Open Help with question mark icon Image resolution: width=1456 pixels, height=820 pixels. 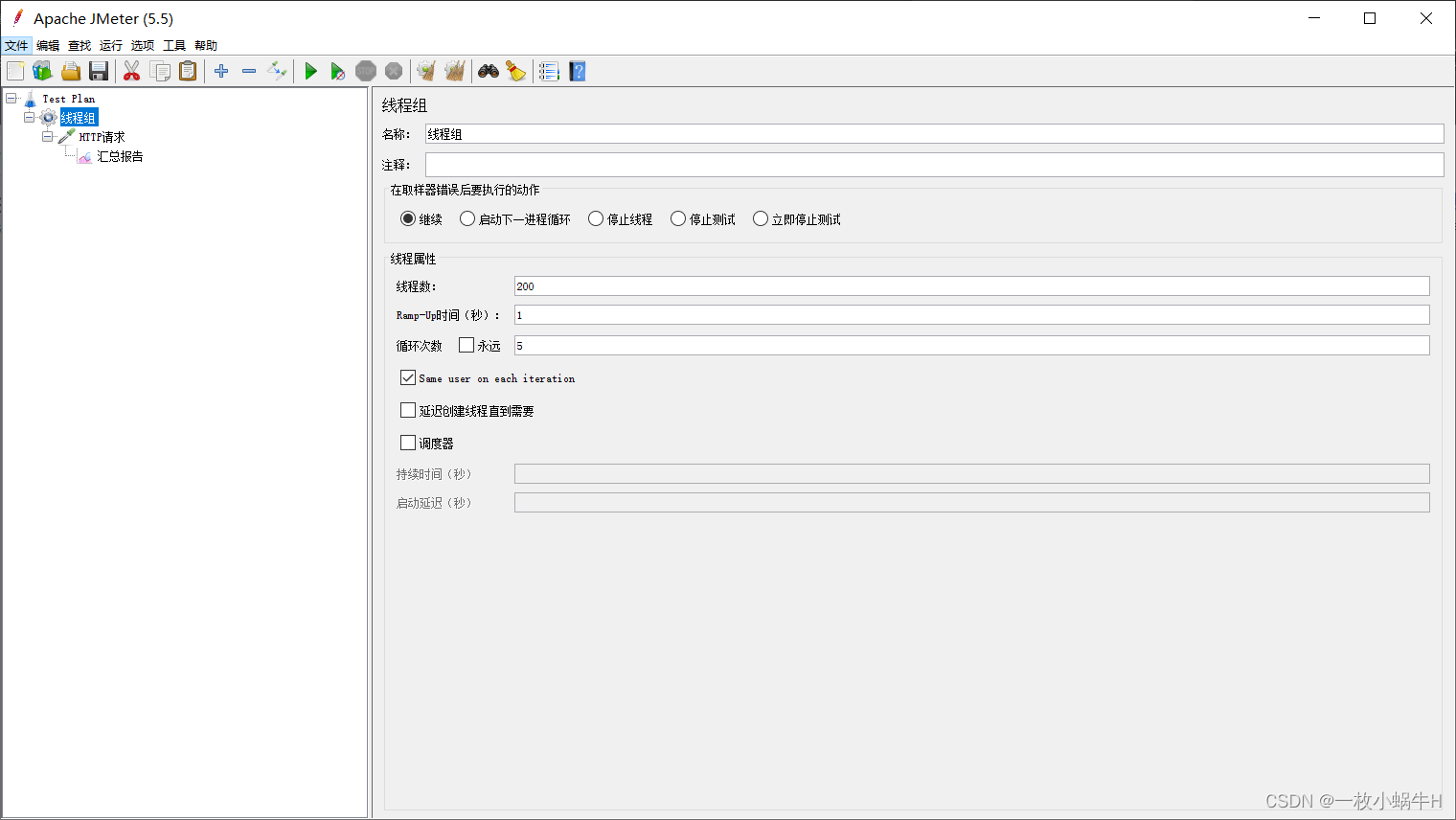[577, 71]
